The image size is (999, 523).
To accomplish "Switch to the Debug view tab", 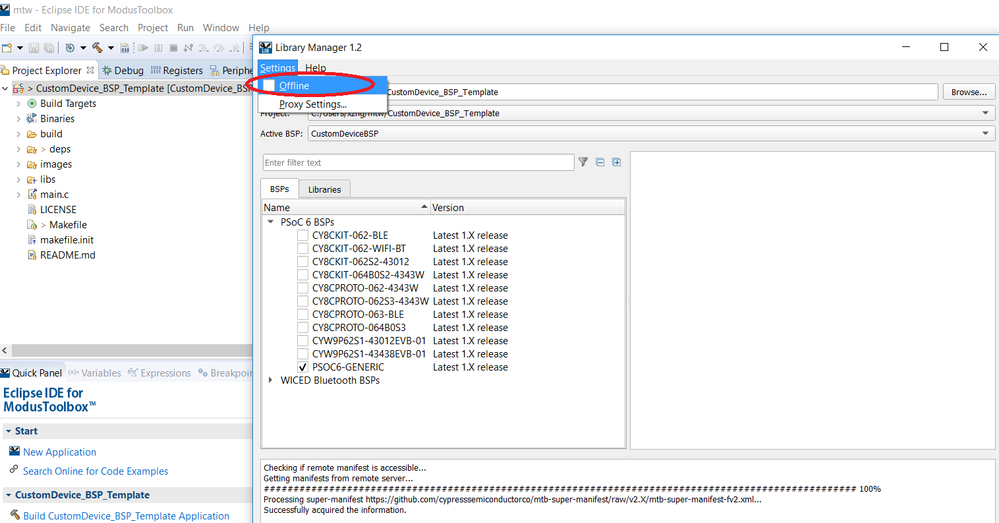I will (123, 70).
